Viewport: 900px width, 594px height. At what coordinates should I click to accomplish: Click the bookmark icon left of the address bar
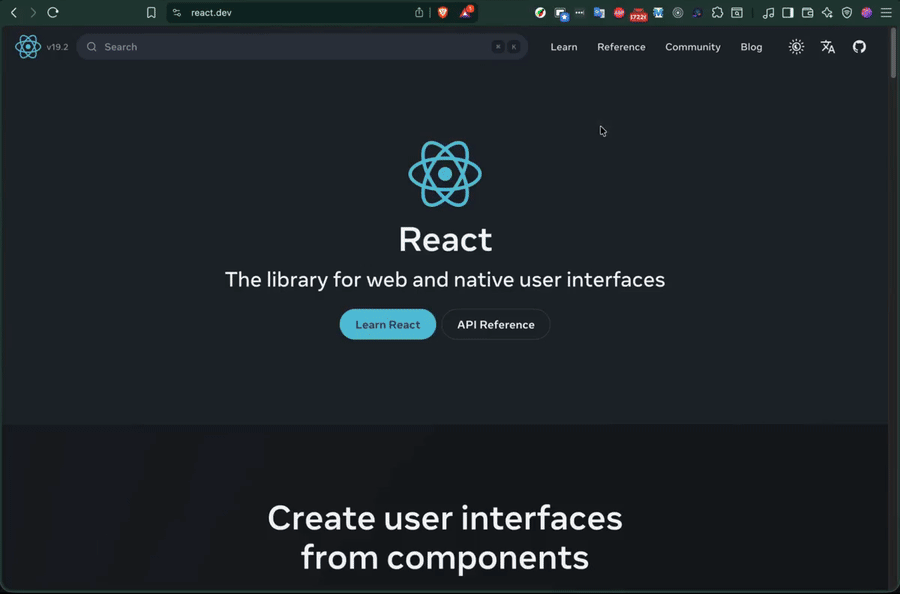[x=151, y=12]
